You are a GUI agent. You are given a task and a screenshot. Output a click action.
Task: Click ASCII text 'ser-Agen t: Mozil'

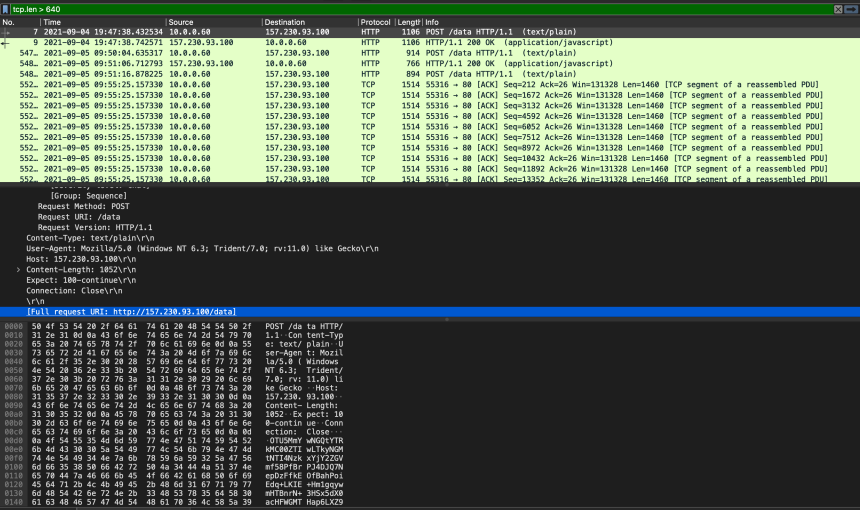tap(304, 353)
